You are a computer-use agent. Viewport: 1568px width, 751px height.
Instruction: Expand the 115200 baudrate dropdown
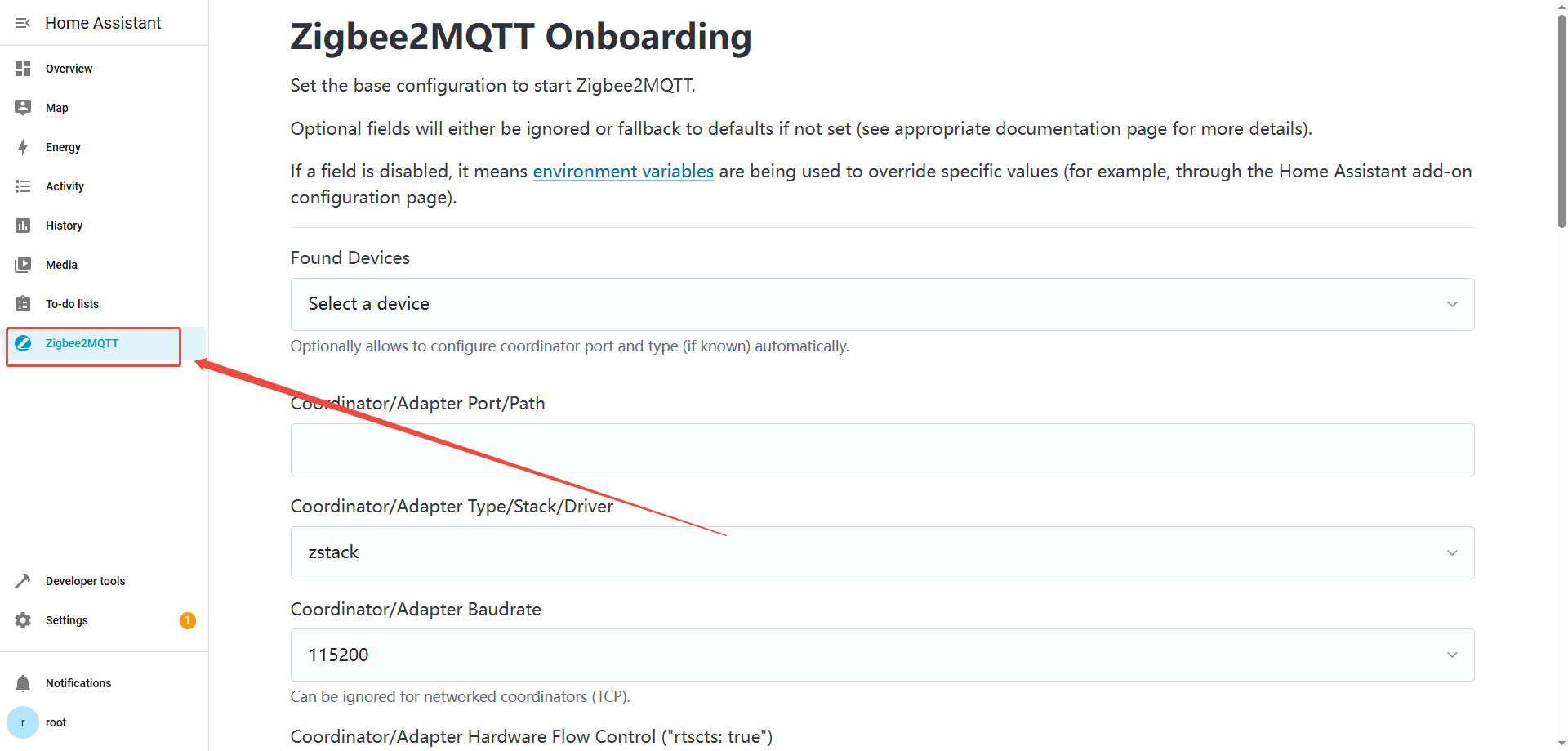pyautogui.click(x=882, y=655)
